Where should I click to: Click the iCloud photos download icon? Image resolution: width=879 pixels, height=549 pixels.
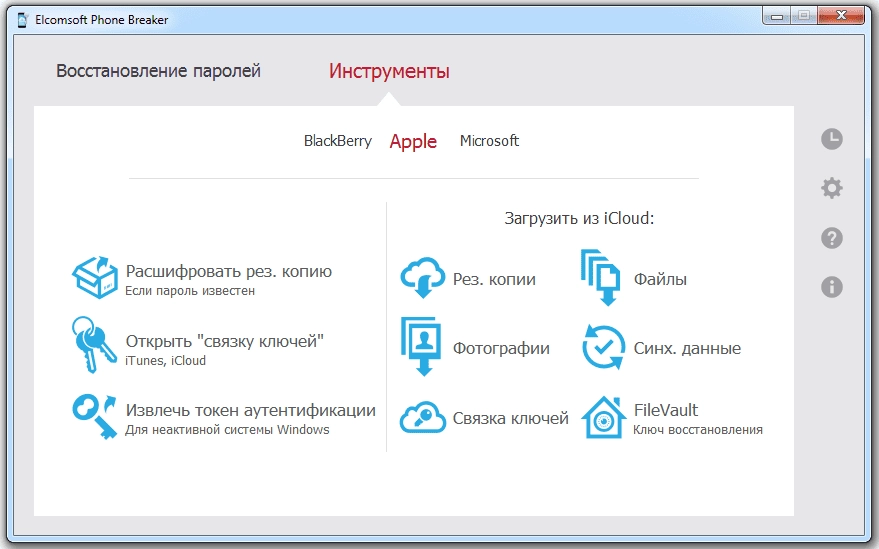coord(421,346)
